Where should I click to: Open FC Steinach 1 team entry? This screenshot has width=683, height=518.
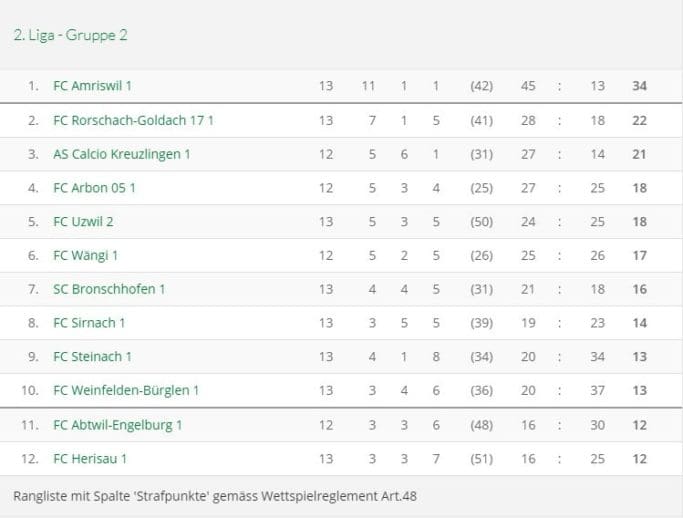[x=92, y=357]
